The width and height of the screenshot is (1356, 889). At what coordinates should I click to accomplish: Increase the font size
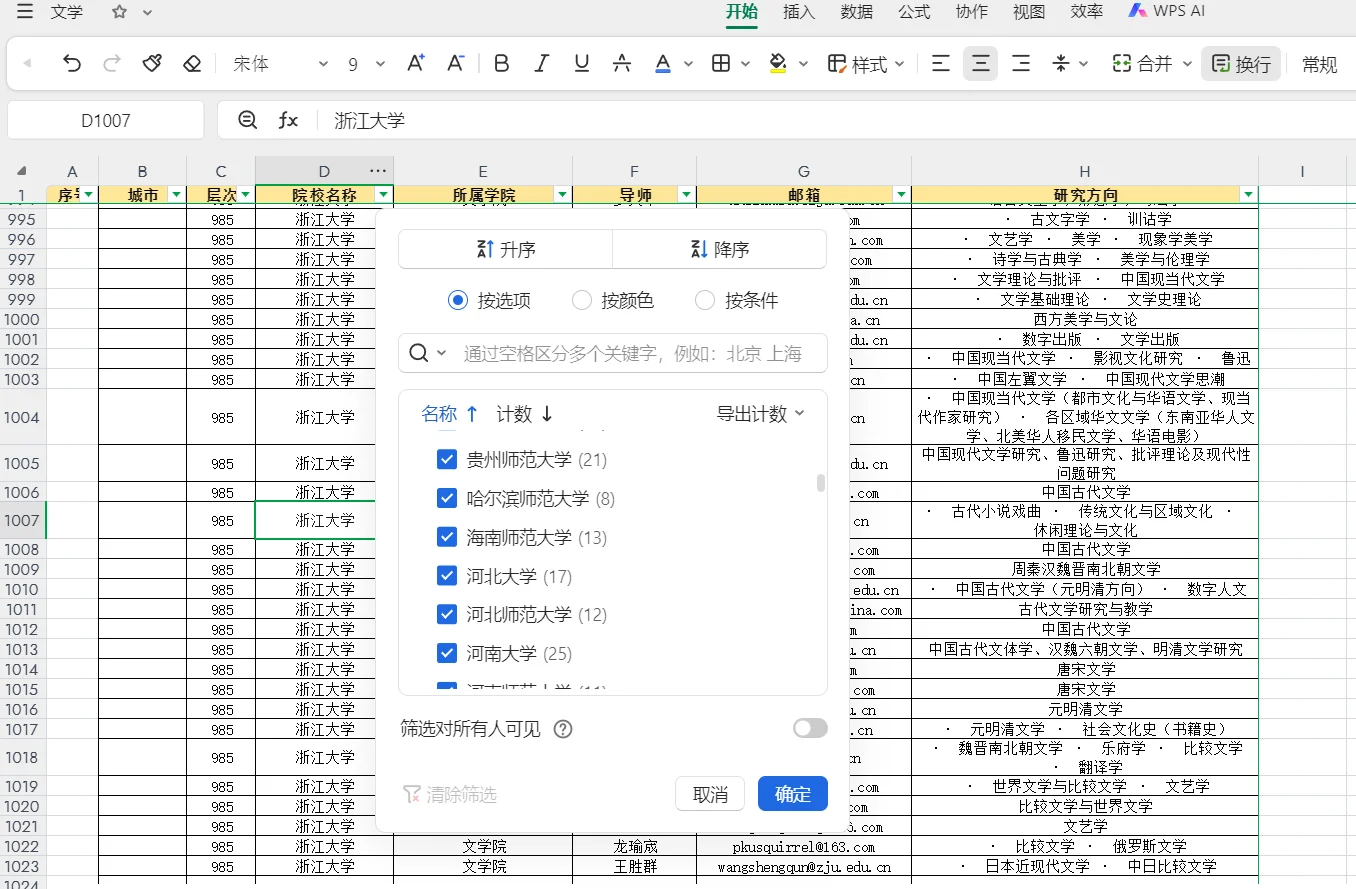click(417, 64)
